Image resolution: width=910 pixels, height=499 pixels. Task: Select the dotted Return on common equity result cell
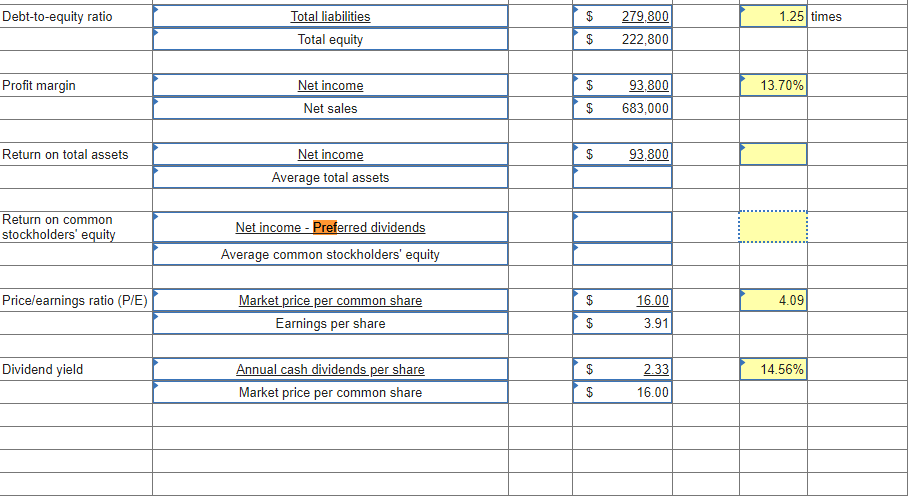coord(773,226)
